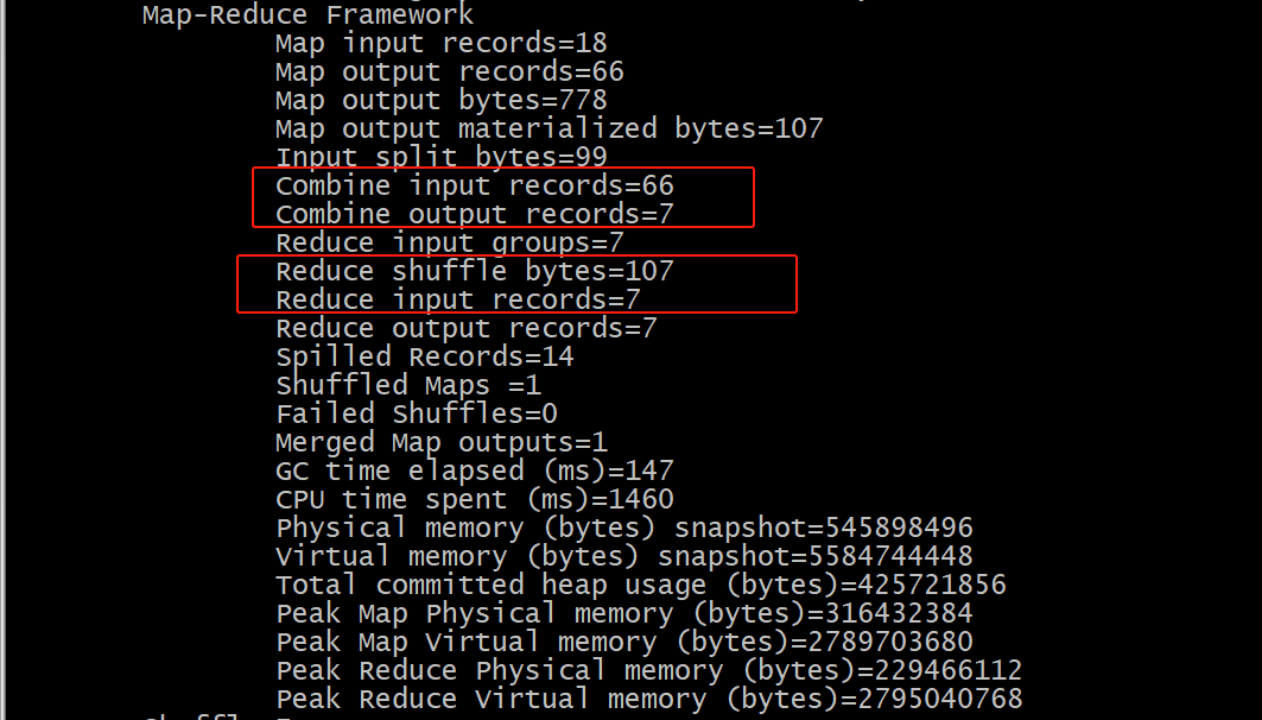
Task: Click the Map input records=18 line
Action: [441, 43]
